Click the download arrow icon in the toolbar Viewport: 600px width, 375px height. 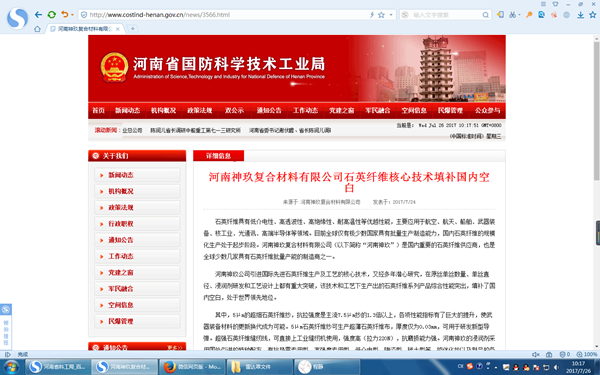[x=580, y=15]
